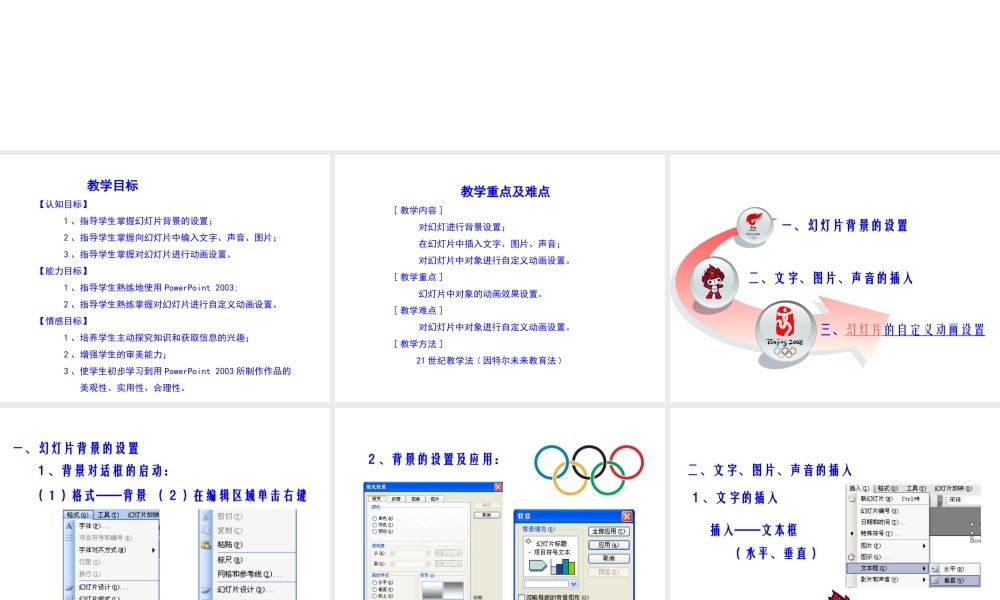The height and width of the screenshot is (600, 1000).
Task: Click the line 1、指导学生掌握幻灯片背景的设置
Action: click(x=138, y=221)
